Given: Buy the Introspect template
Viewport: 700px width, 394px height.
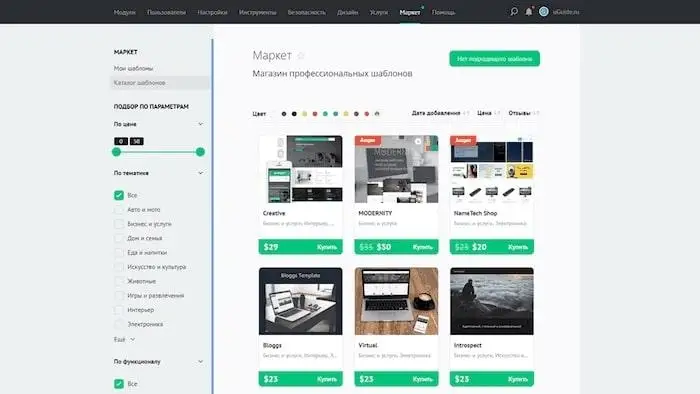Looking at the screenshot, I should 518,379.
